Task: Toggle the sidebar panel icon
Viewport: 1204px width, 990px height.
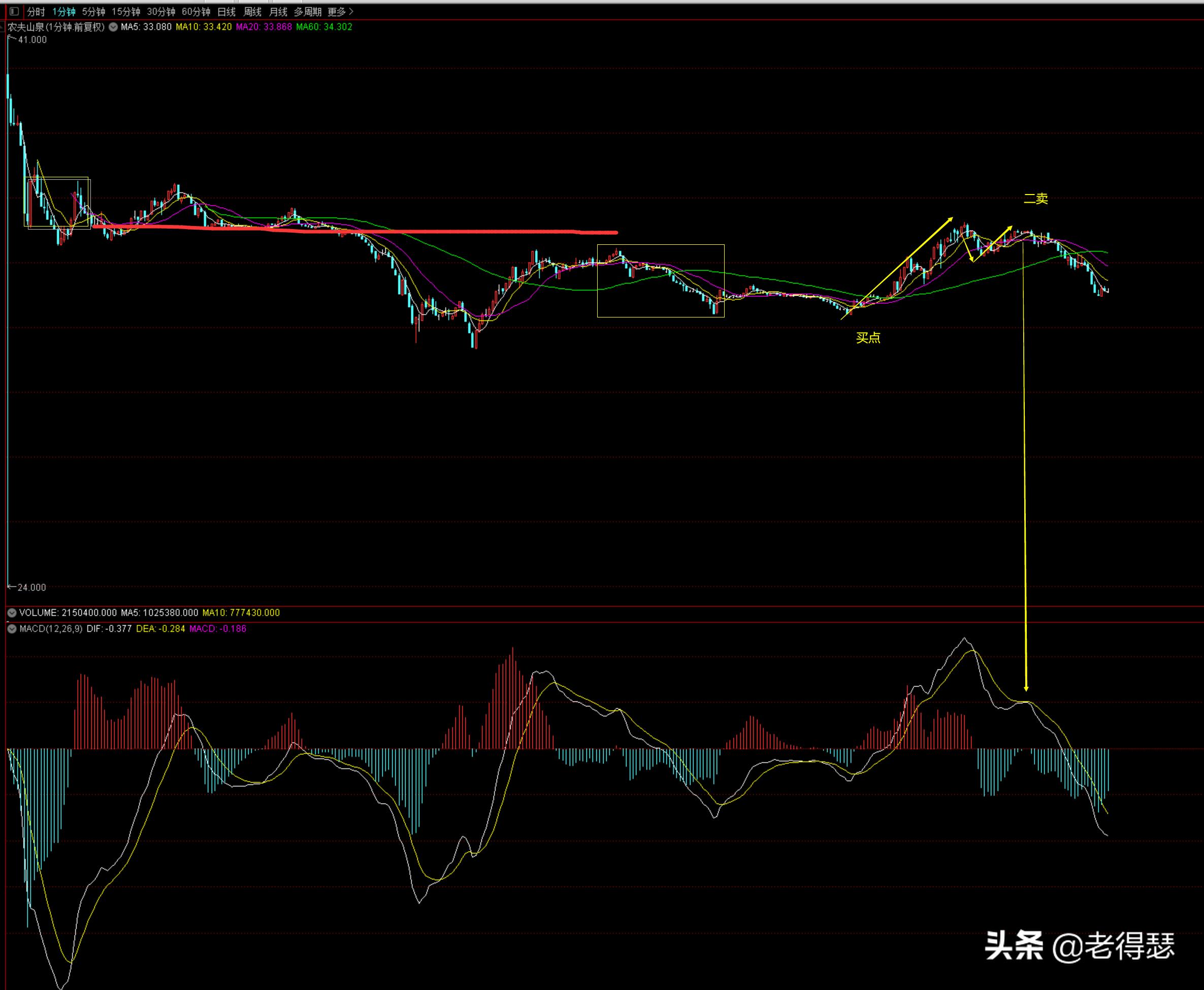Action: 14,11
